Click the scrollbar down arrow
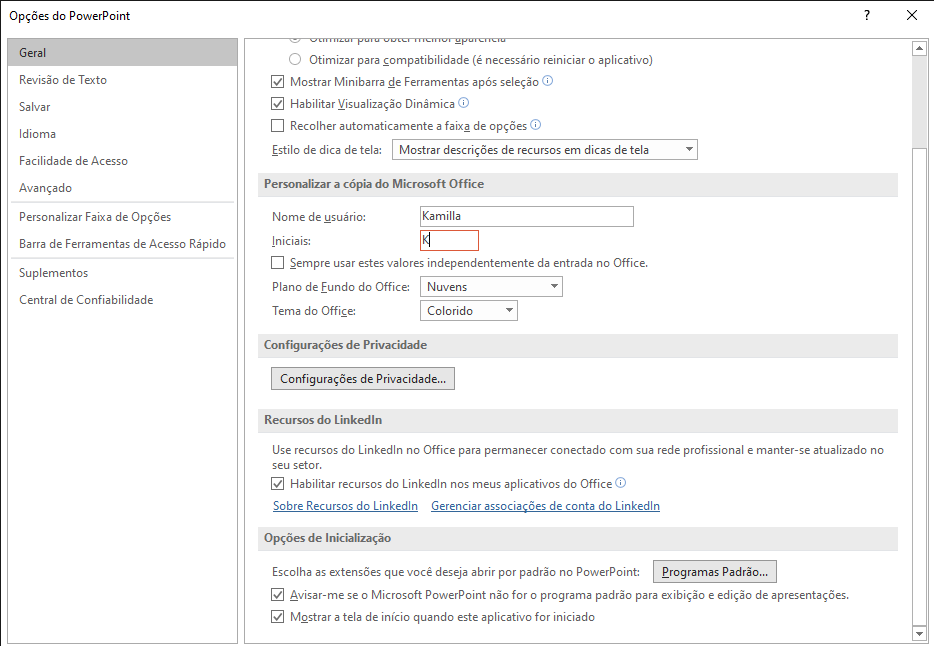934x646 pixels. 919,633
